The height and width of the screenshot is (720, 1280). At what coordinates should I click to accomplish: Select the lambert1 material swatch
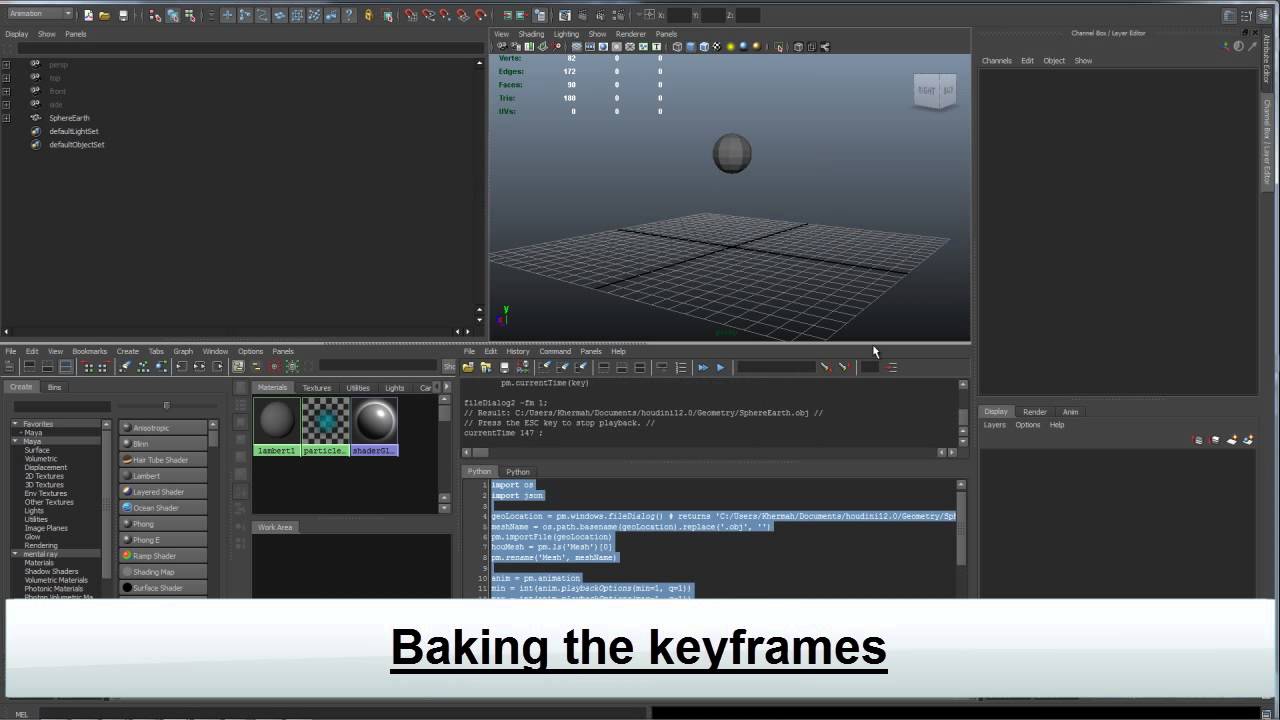tap(277, 426)
